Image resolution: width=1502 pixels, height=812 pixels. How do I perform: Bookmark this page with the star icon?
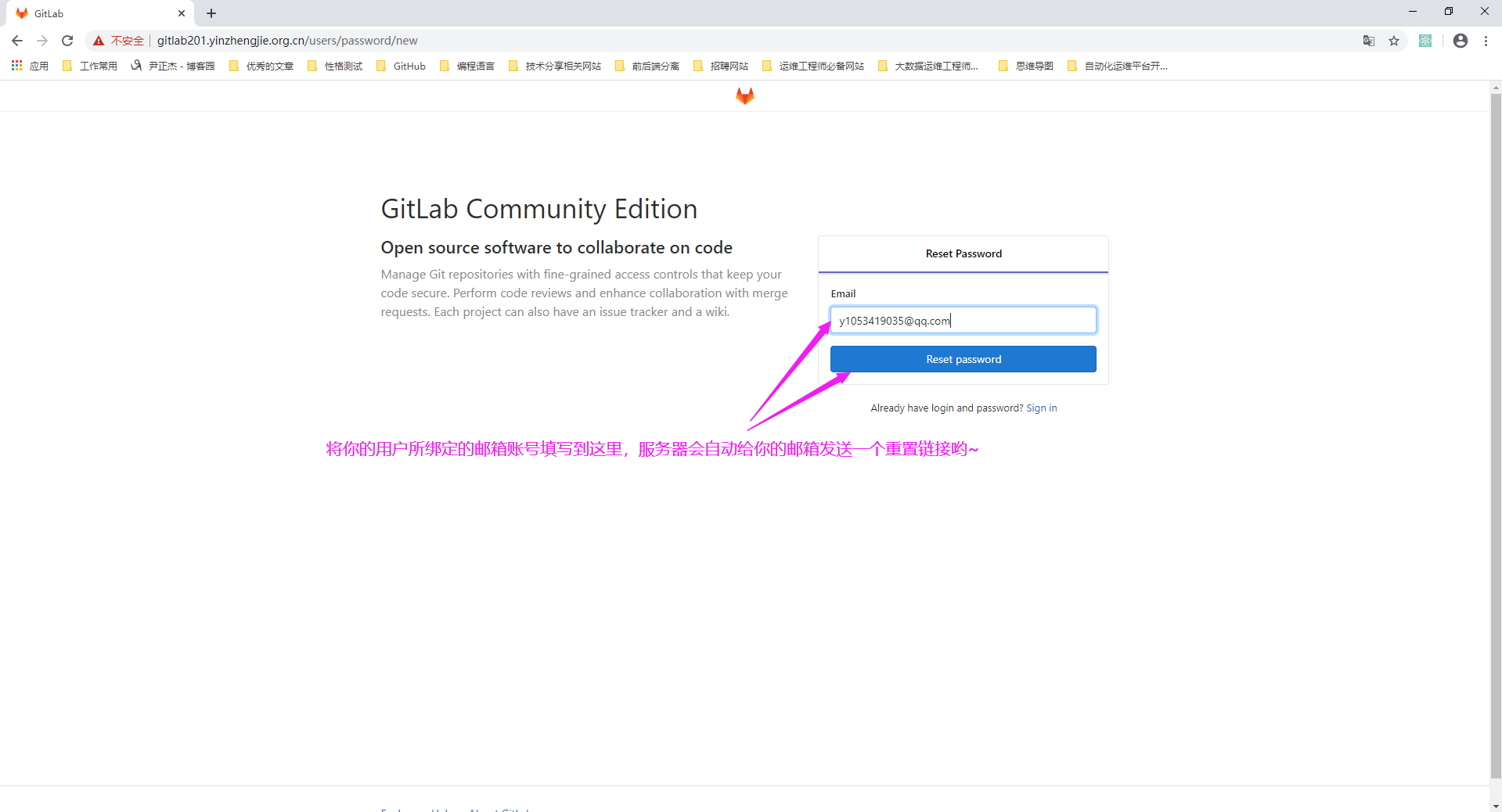[x=1394, y=41]
